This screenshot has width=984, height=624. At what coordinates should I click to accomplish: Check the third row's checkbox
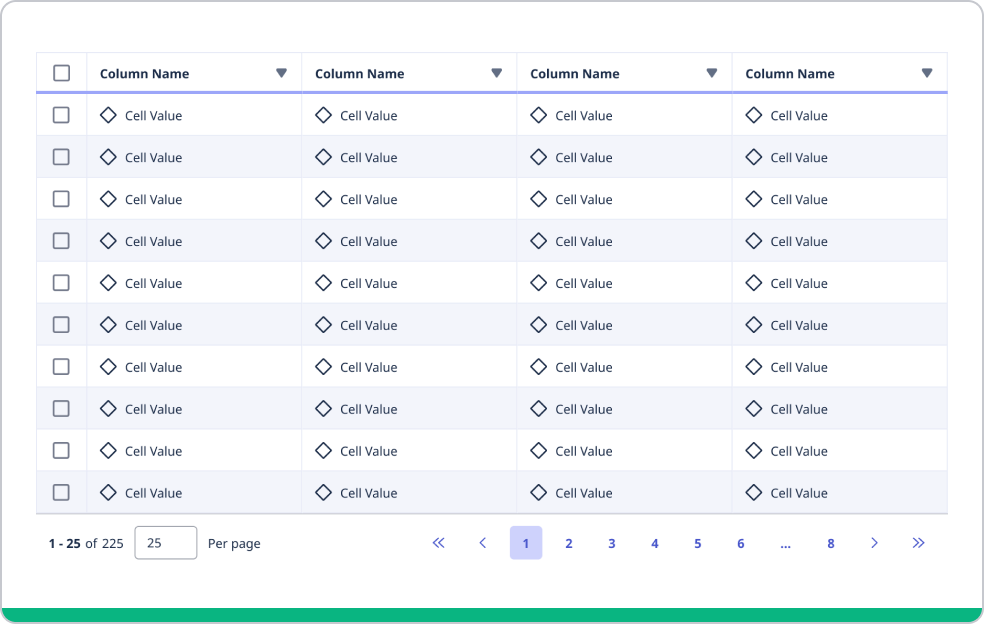tap(62, 199)
